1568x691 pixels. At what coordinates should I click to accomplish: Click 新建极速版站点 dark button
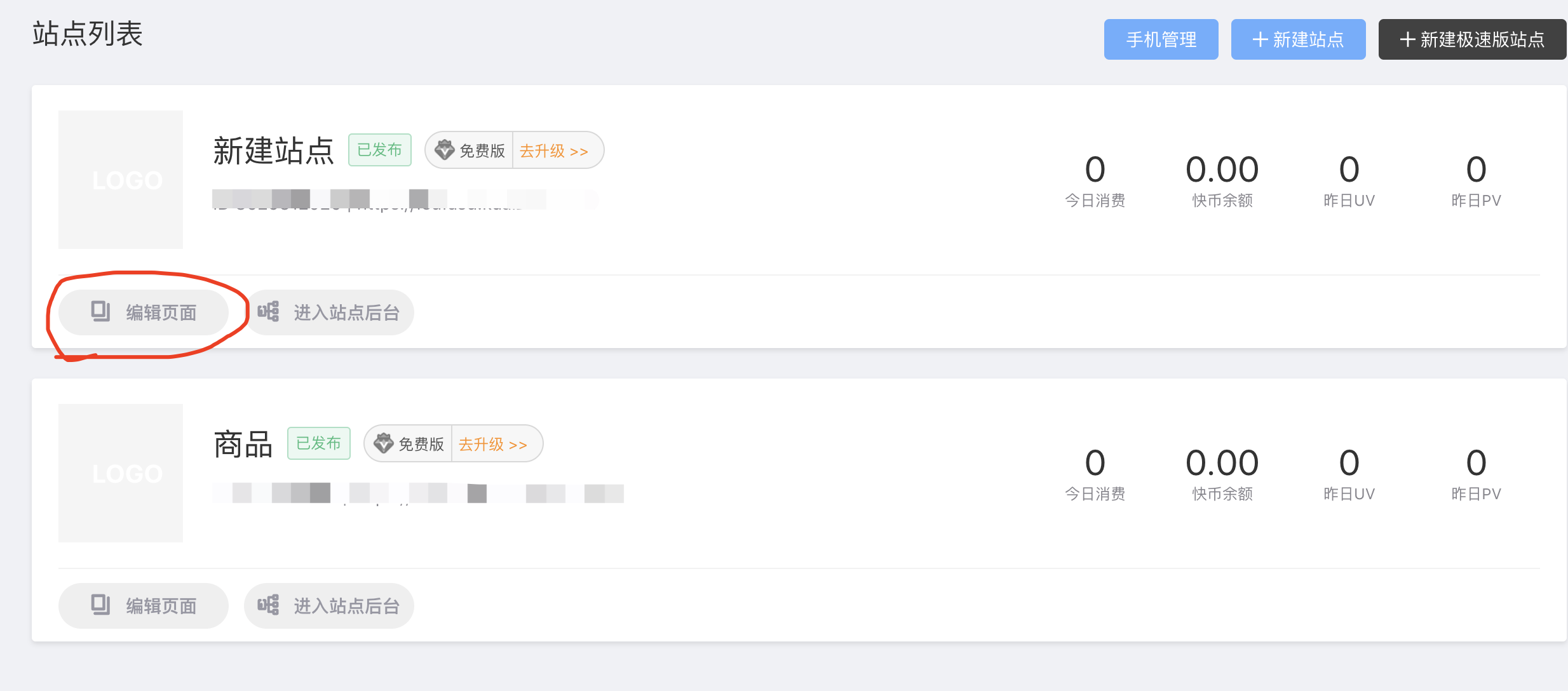[1472, 39]
